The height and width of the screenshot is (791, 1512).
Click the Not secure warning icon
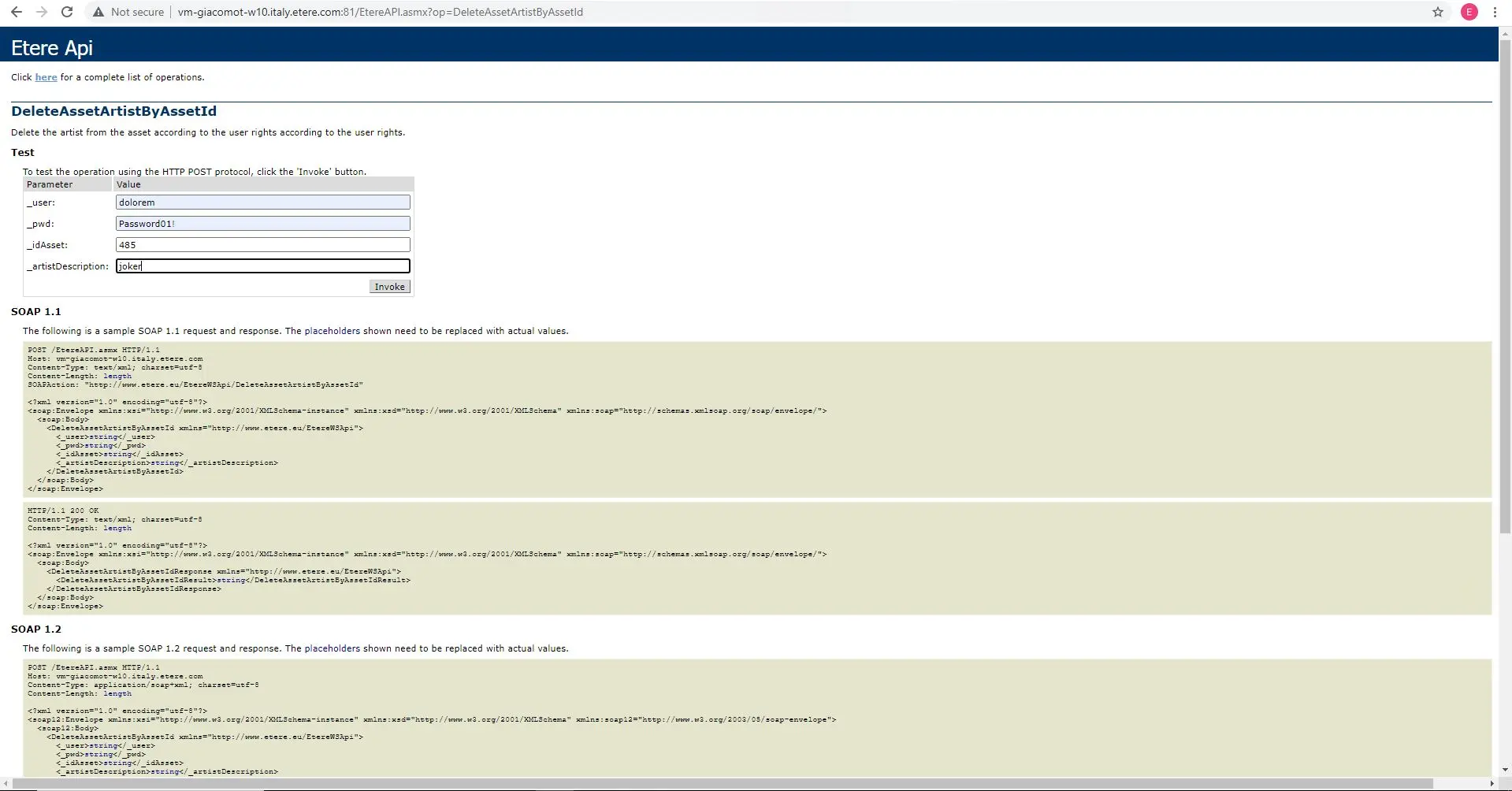[98, 12]
